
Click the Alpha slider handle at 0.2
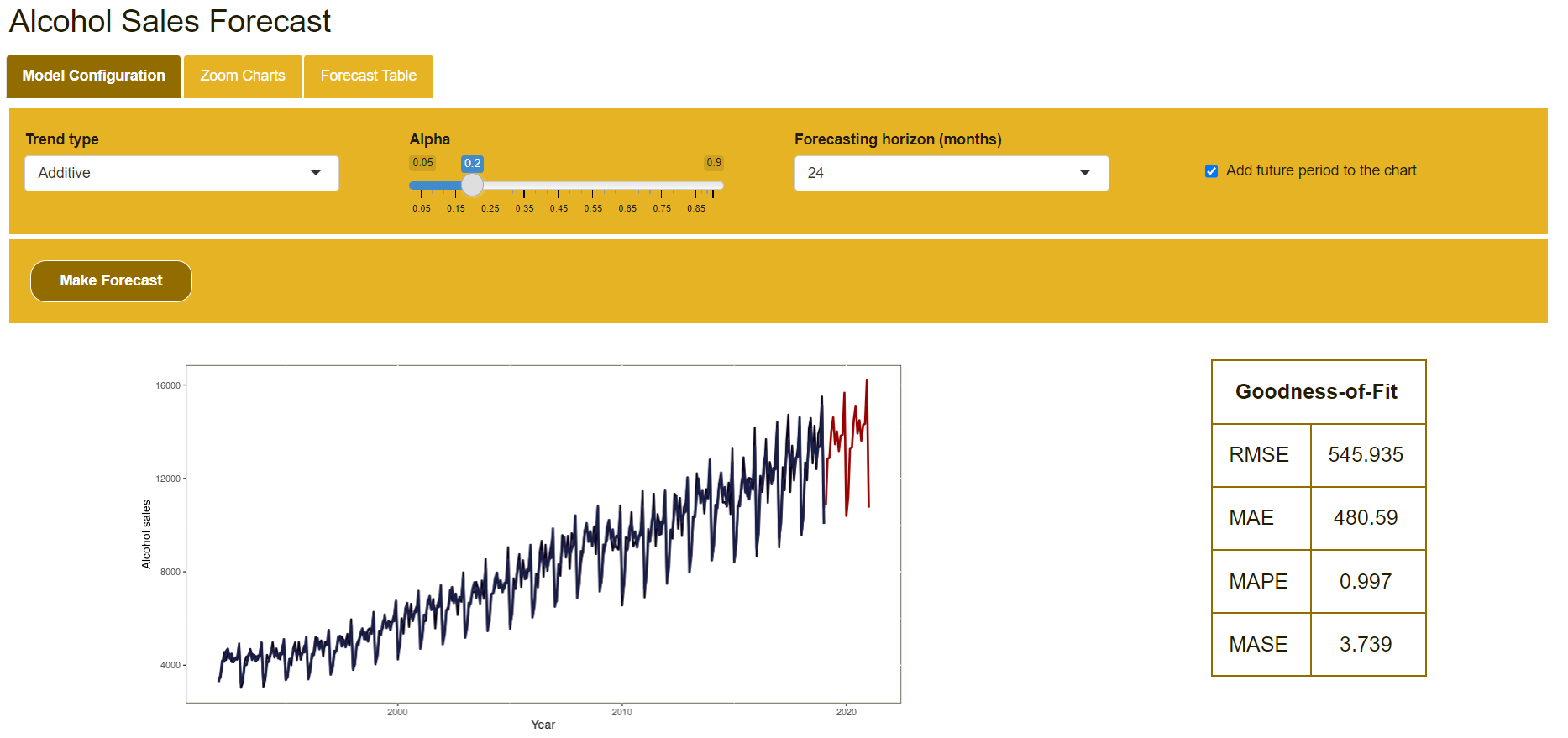(x=473, y=185)
